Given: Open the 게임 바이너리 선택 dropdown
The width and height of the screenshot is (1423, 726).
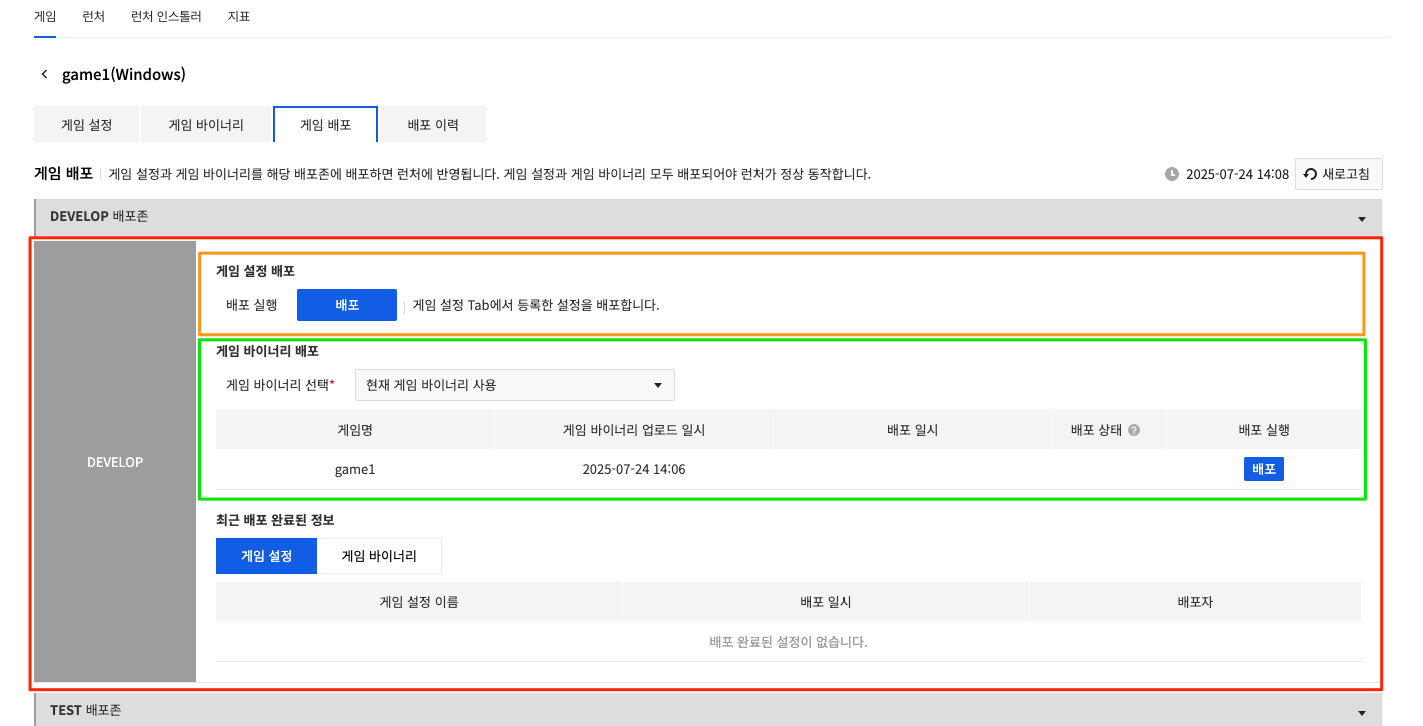Looking at the screenshot, I should pyautogui.click(x=515, y=385).
